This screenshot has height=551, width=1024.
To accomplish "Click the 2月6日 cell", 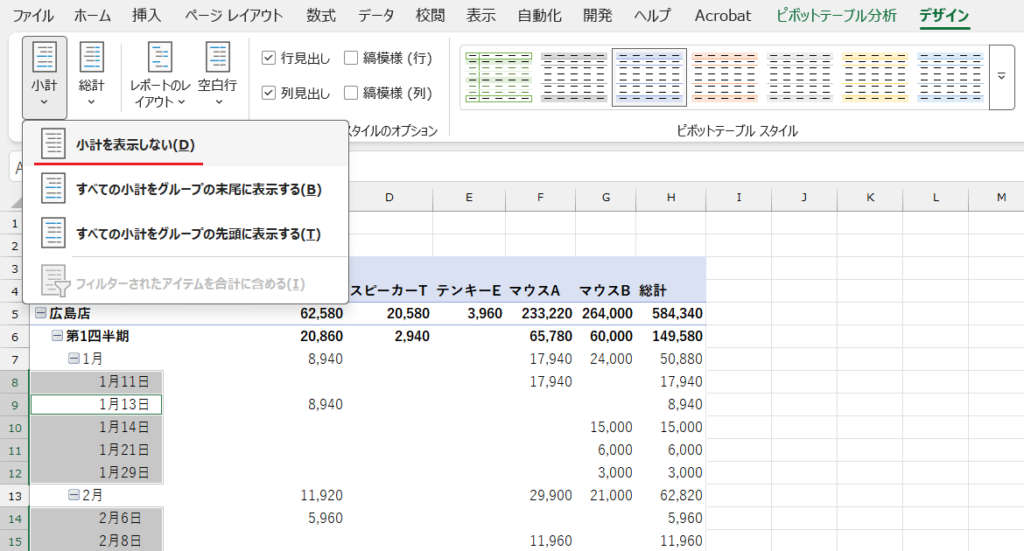I will (x=97, y=518).
